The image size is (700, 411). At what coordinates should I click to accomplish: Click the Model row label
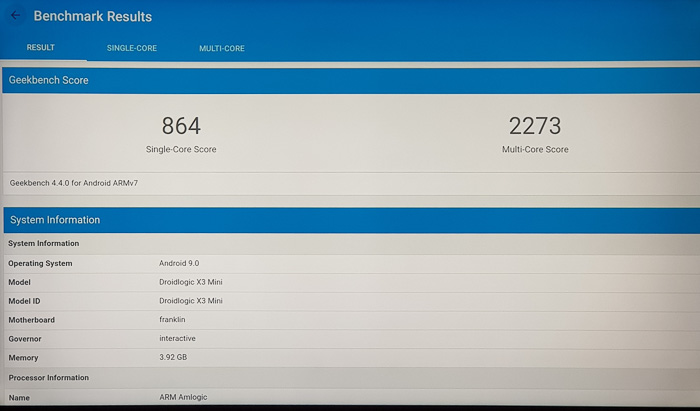tap(20, 282)
